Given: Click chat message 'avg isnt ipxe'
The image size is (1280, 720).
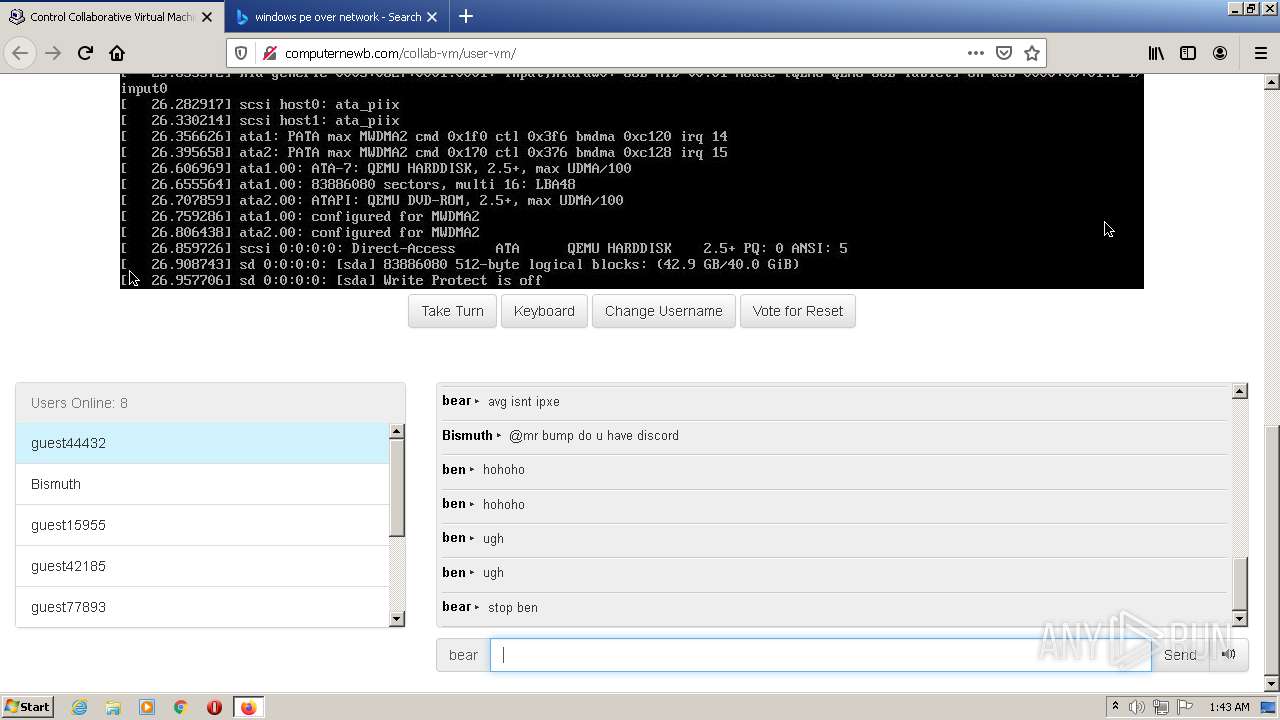Looking at the screenshot, I should pyautogui.click(x=524, y=401).
